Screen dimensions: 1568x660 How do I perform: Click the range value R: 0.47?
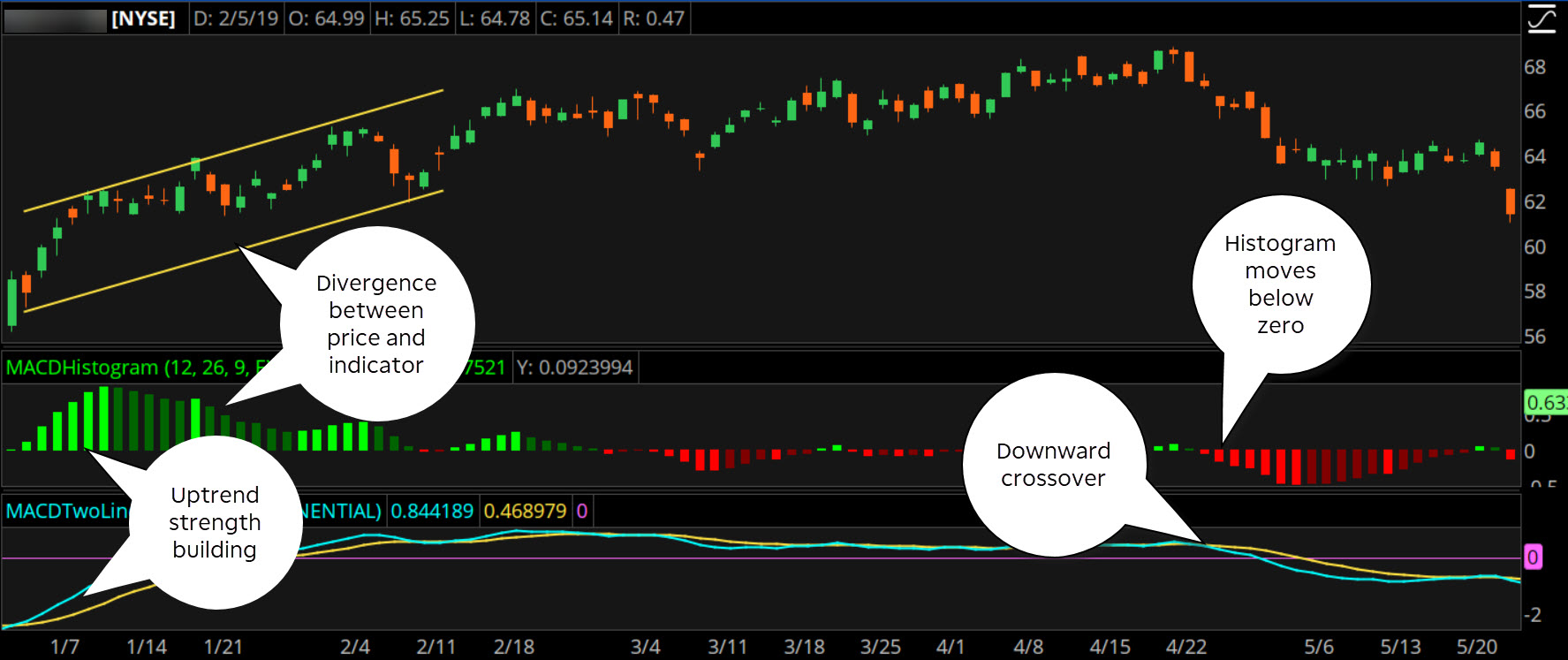point(654,19)
